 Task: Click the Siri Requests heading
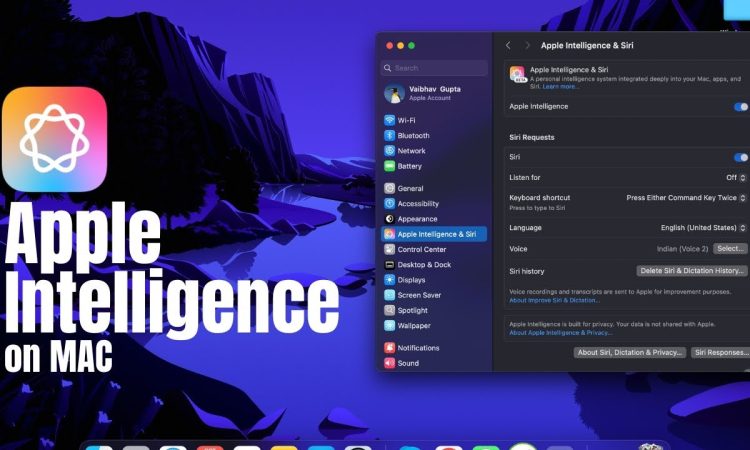(532, 137)
